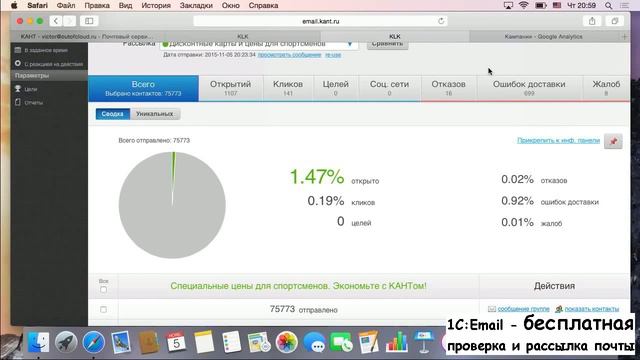Viewport: 640px width, 360px height.
Task: Open Launchpad rocket icon in Dock
Action: (x=66, y=342)
